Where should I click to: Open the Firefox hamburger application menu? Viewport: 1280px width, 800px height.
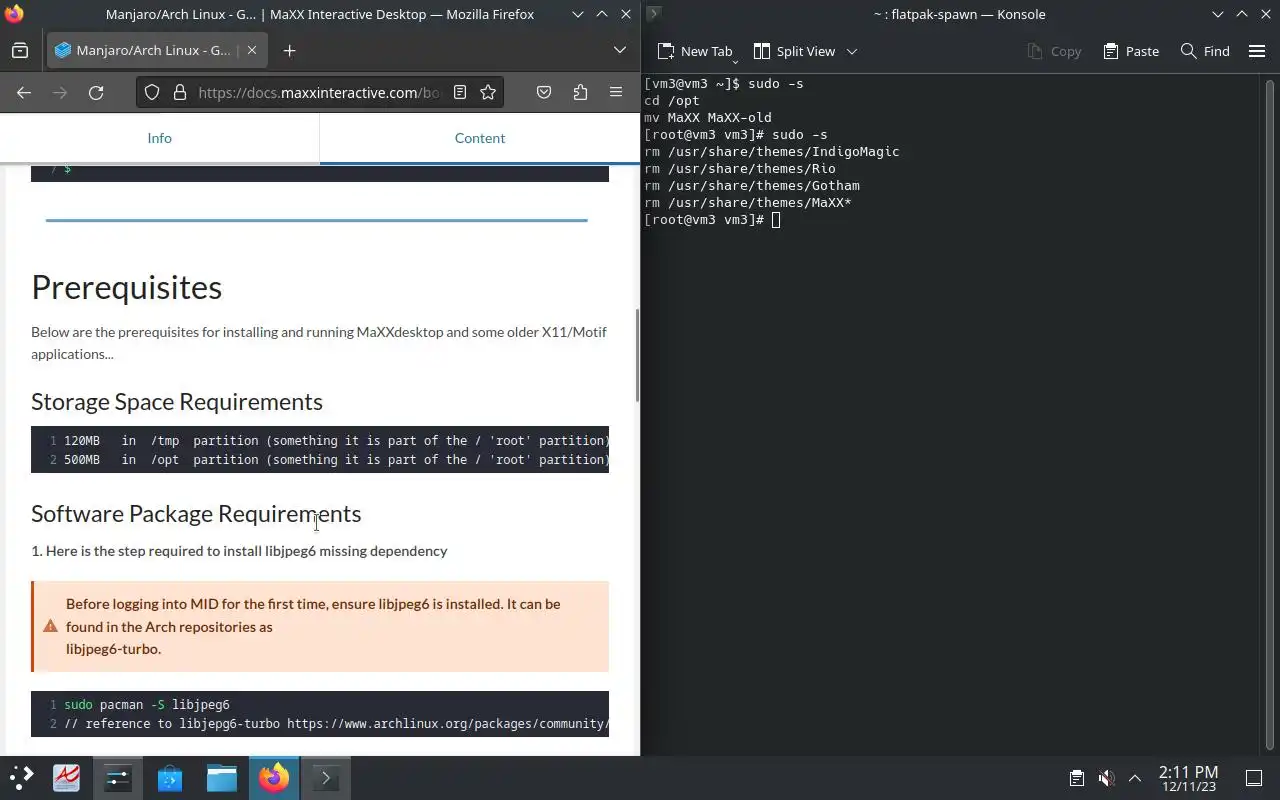(616, 92)
